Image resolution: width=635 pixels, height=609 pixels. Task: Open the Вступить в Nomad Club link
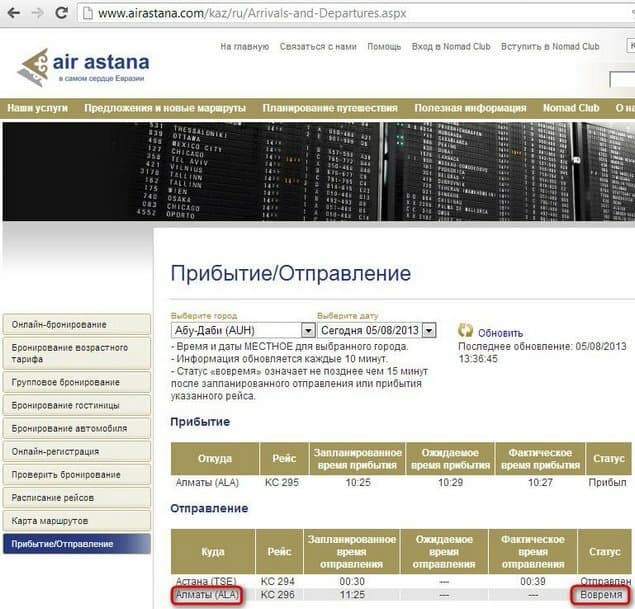click(550, 47)
